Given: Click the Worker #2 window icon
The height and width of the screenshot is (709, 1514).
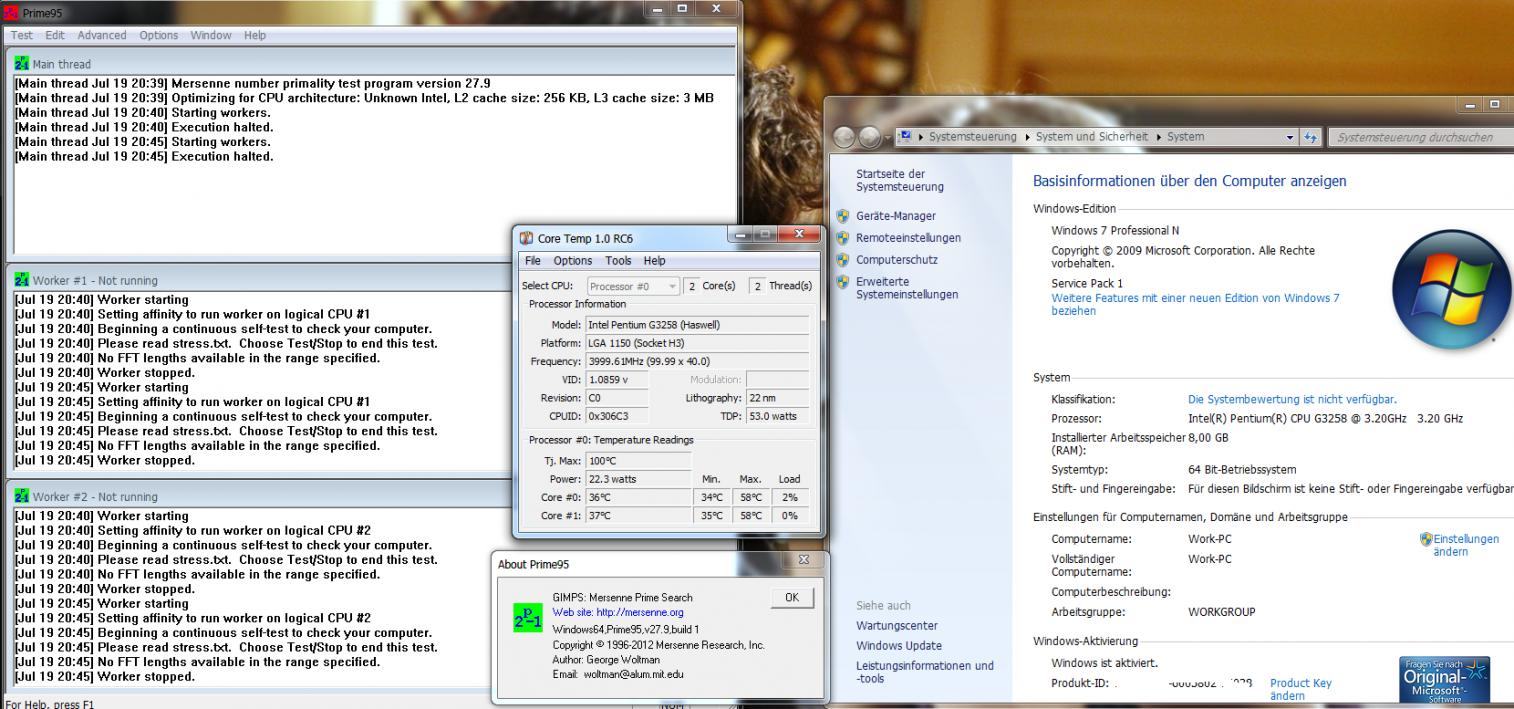Looking at the screenshot, I should (x=21, y=496).
